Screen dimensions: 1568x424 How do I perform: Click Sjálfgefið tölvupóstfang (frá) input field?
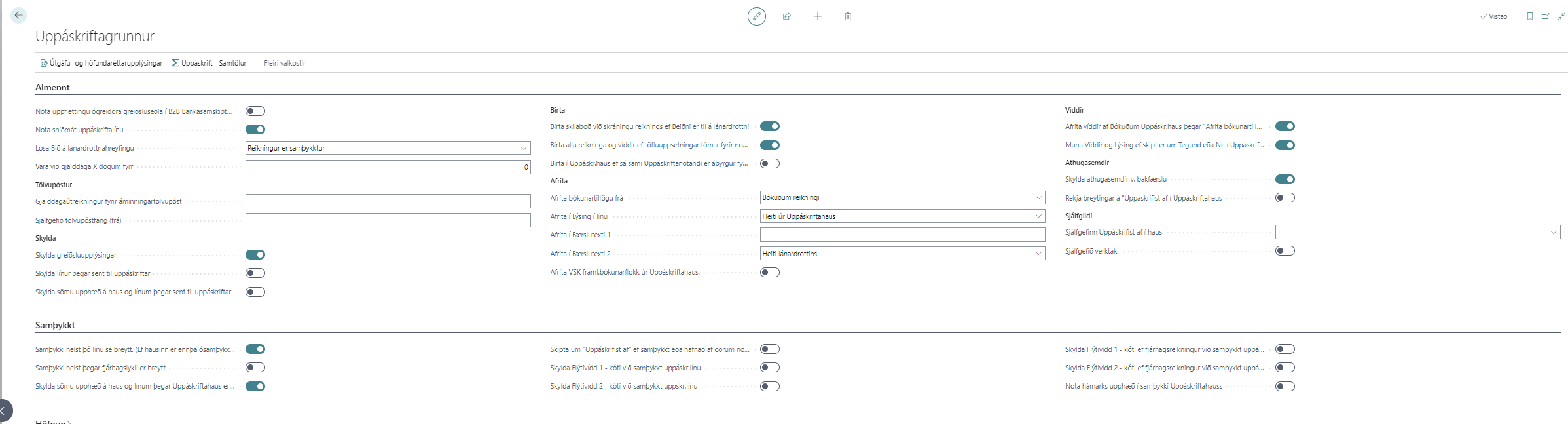[388, 220]
